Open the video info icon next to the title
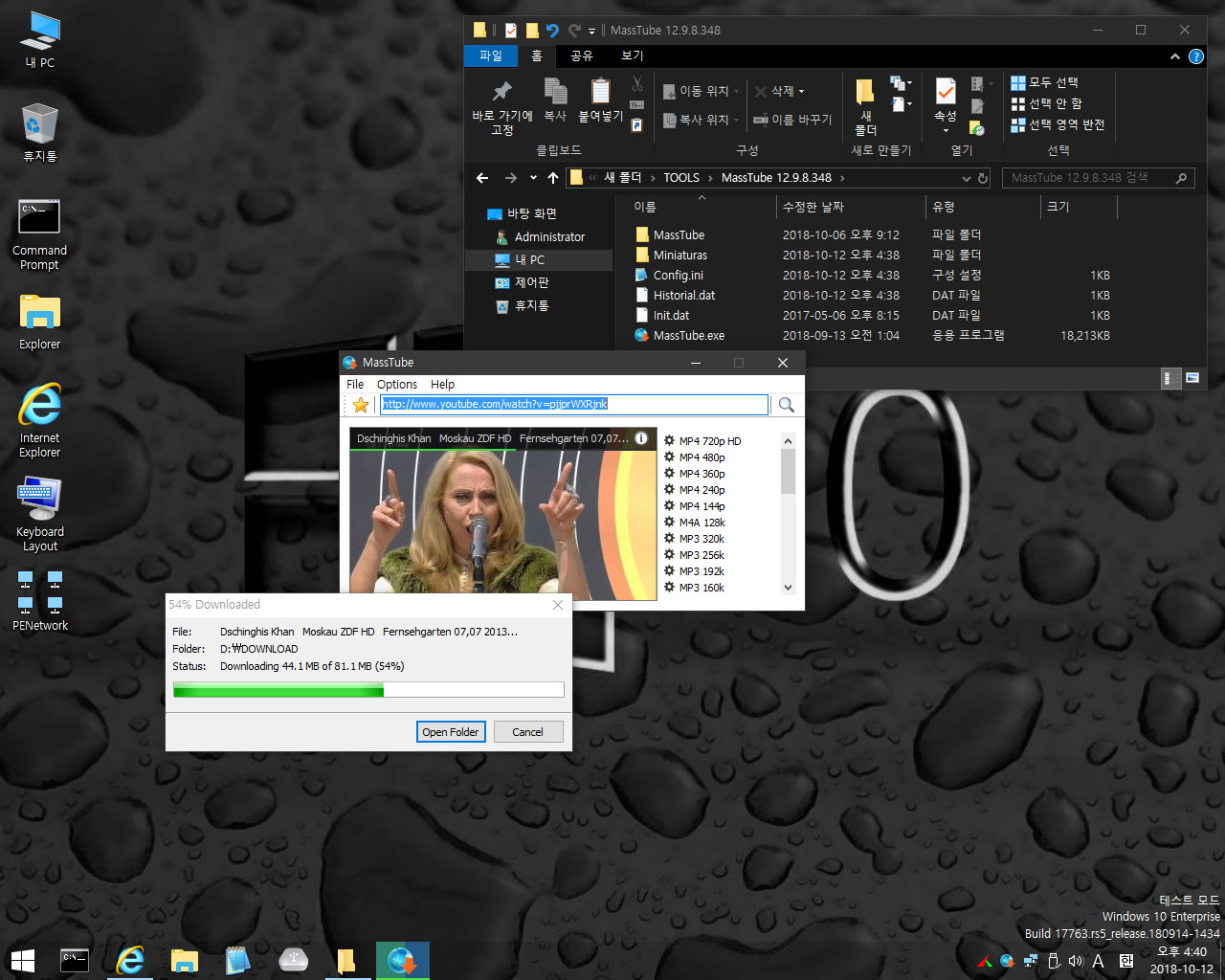This screenshot has height=980, width=1225. (641, 438)
